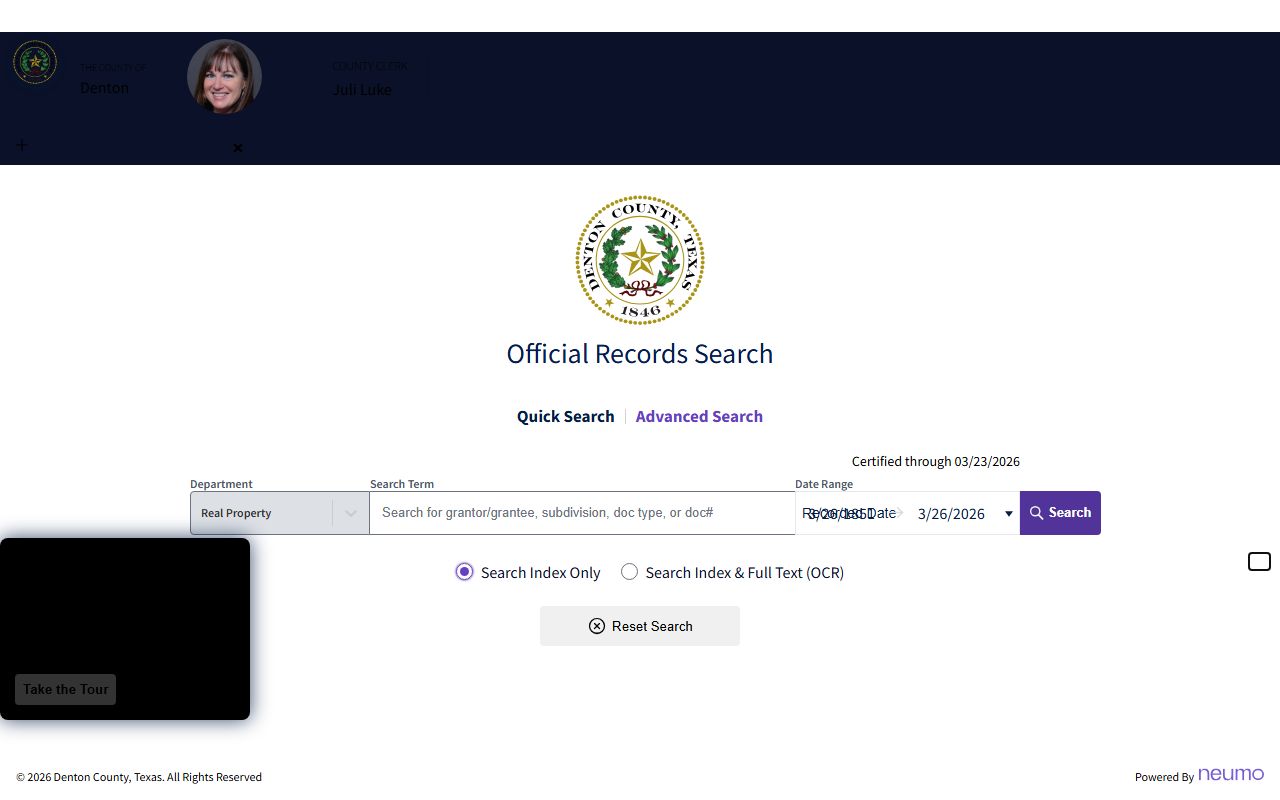The width and height of the screenshot is (1280, 800).
Task: Click Juli Luke county clerk name
Action: 362,90
